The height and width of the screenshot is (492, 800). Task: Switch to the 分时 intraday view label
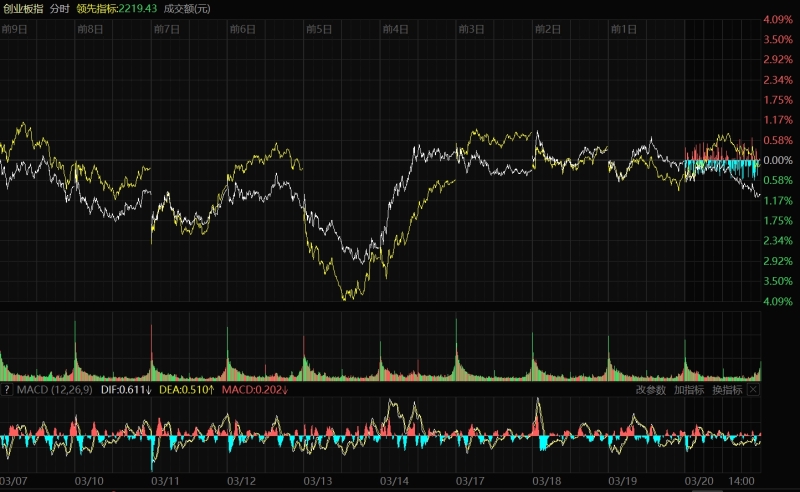click(60, 9)
